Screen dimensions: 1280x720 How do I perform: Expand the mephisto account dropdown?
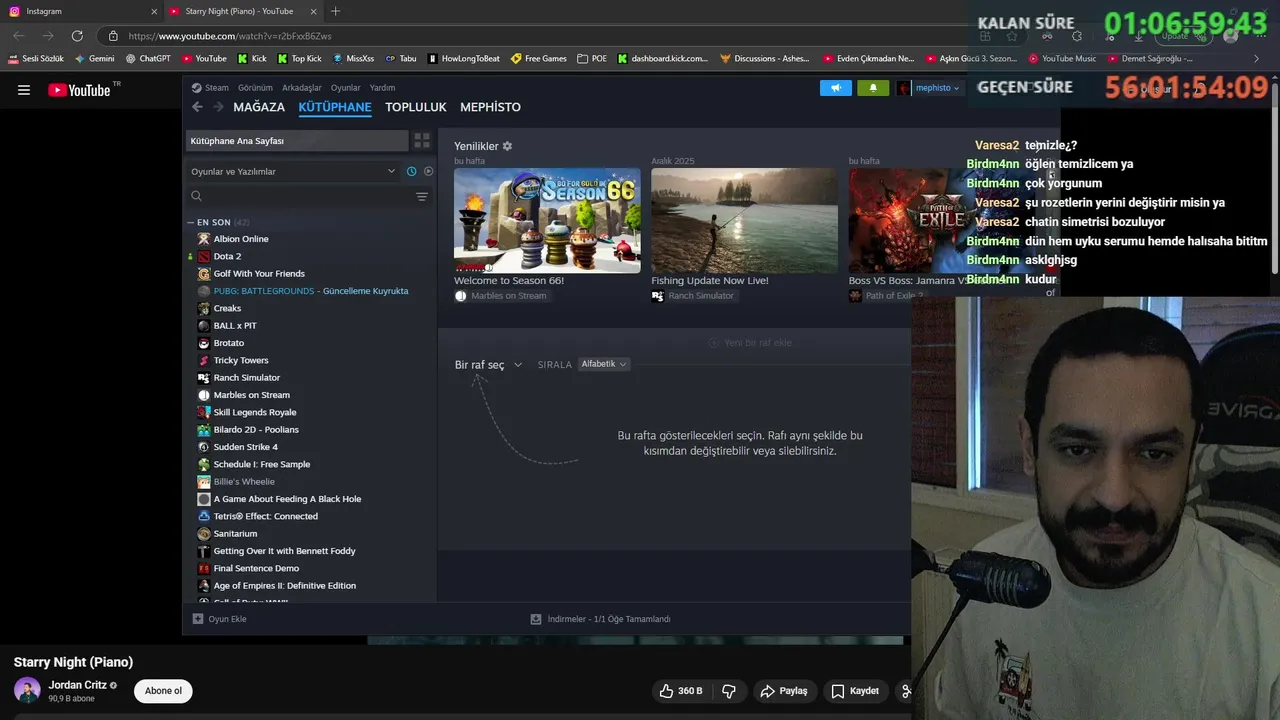tap(928, 88)
